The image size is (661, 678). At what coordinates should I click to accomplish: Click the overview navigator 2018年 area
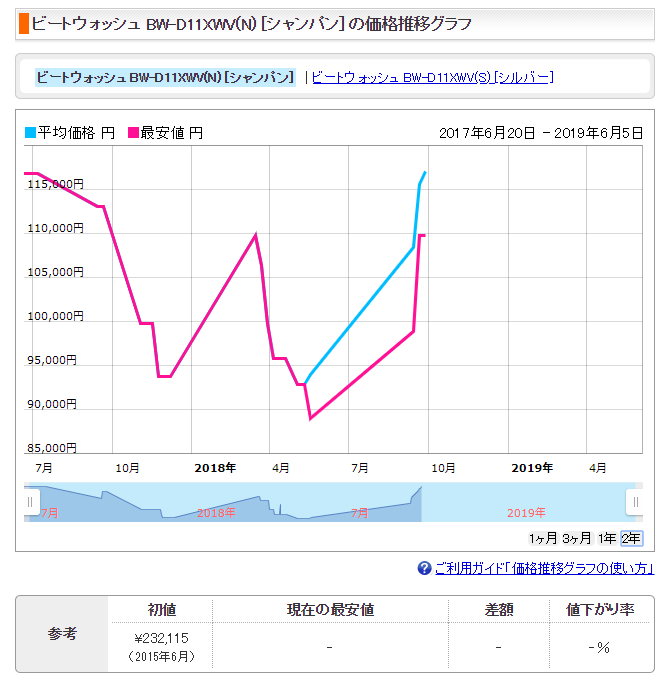[x=216, y=513]
